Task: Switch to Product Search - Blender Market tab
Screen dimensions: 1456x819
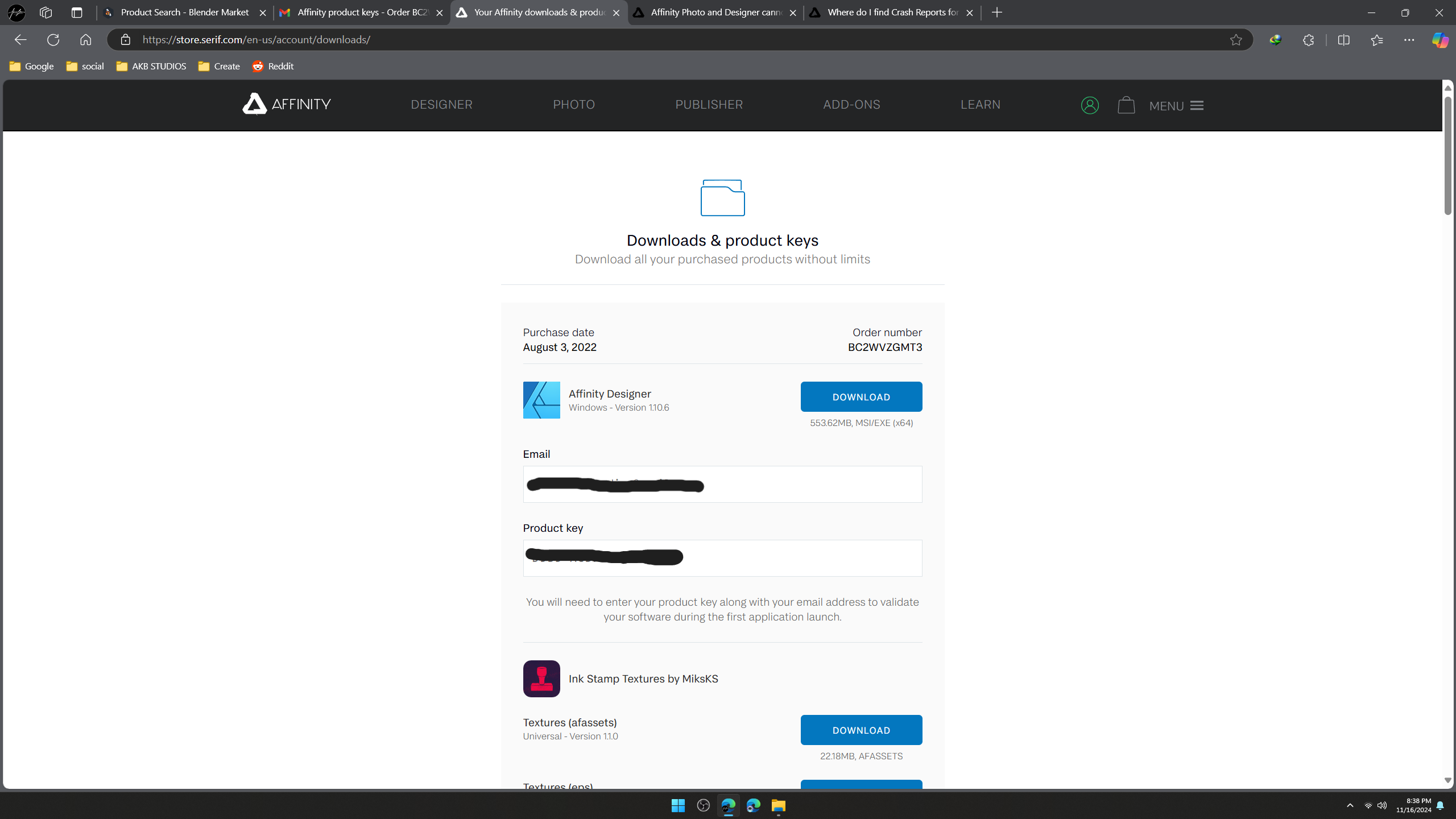Action: pos(184,13)
